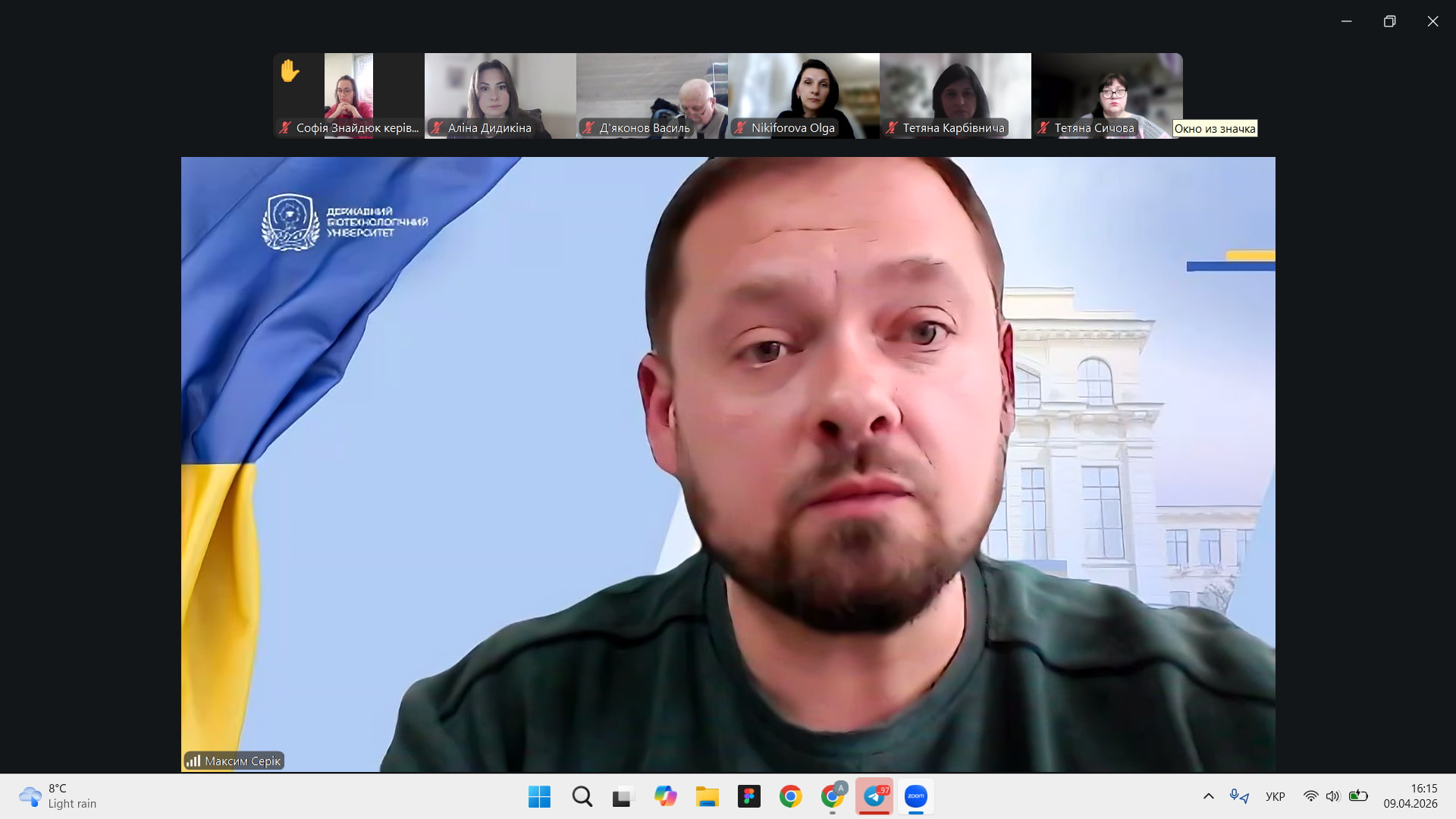Viewport: 1456px width, 819px height.
Task: Open the Windows Start menu
Action: [539, 796]
